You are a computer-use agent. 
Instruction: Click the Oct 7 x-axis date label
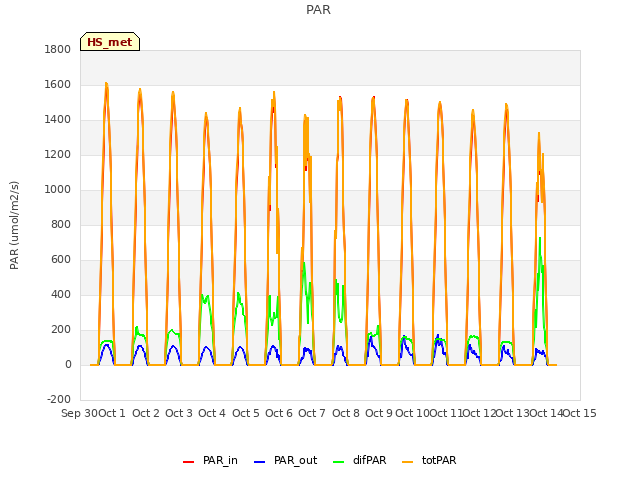click(x=312, y=413)
